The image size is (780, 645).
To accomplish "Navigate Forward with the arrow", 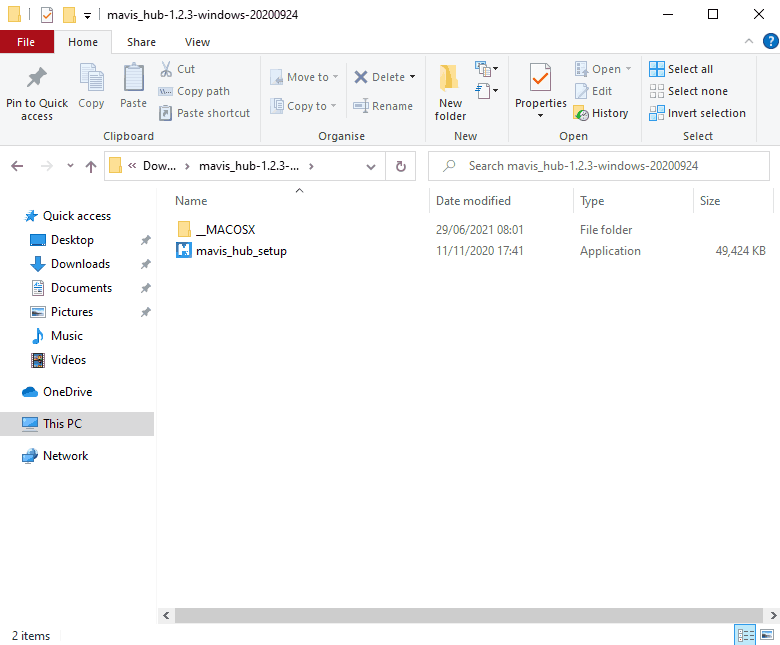I will tap(46, 166).
